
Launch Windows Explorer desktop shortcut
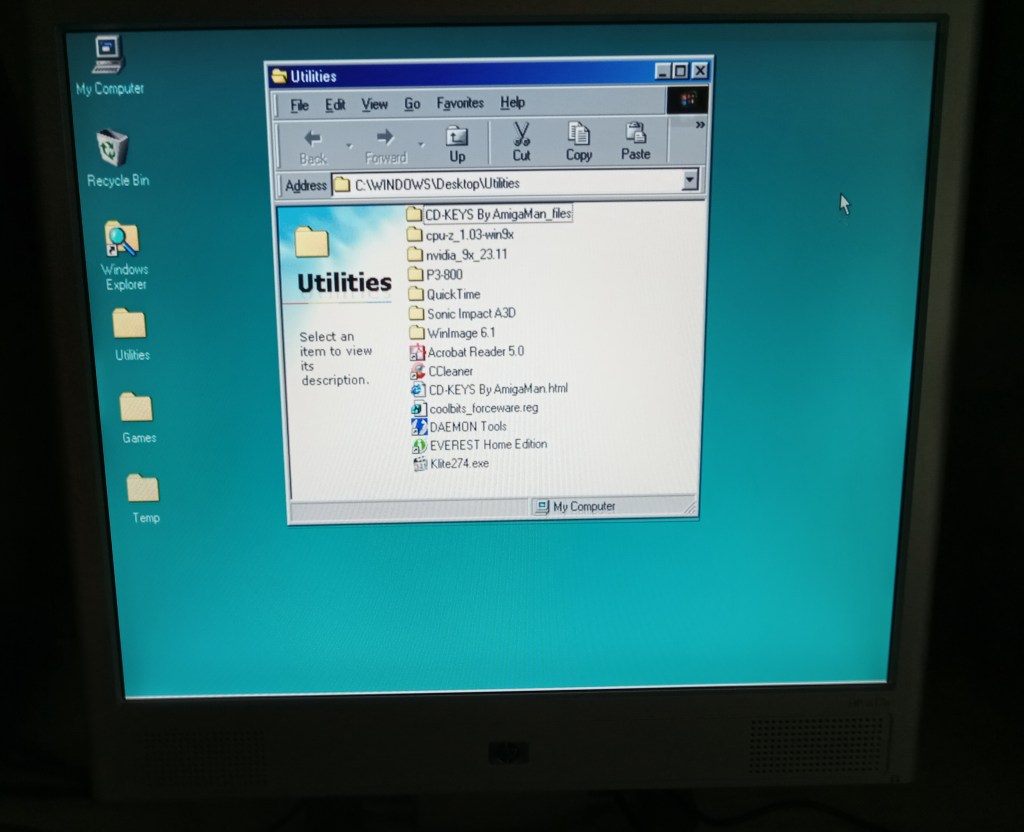(x=122, y=240)
